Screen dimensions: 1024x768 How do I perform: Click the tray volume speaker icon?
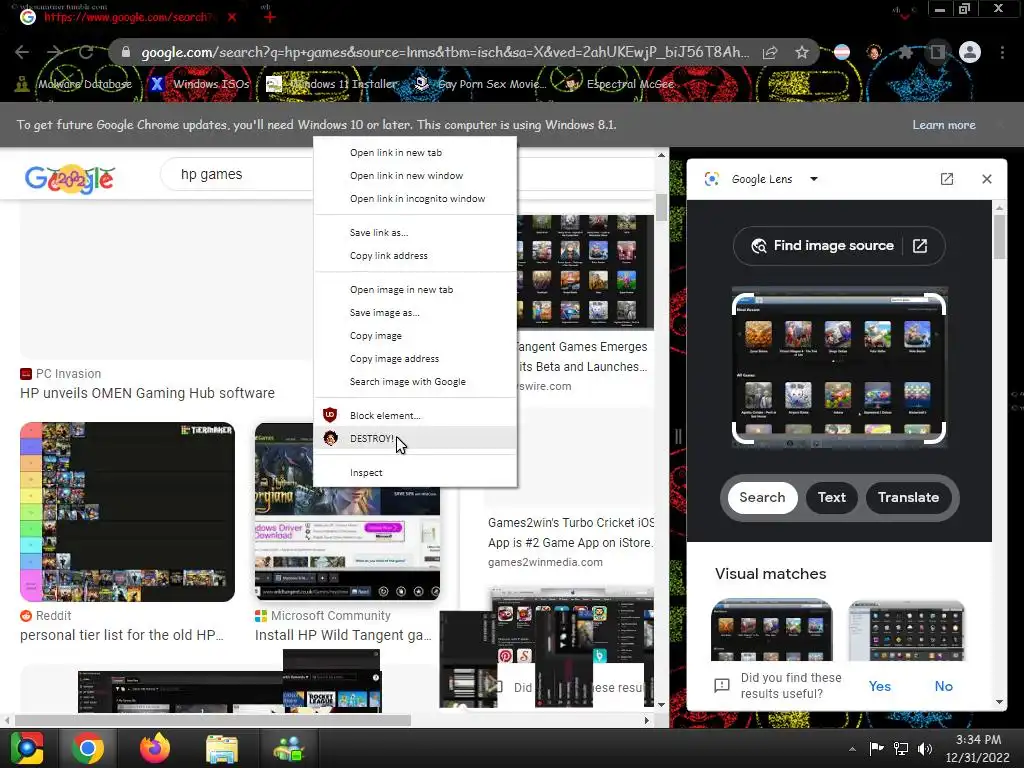[925, 748]
